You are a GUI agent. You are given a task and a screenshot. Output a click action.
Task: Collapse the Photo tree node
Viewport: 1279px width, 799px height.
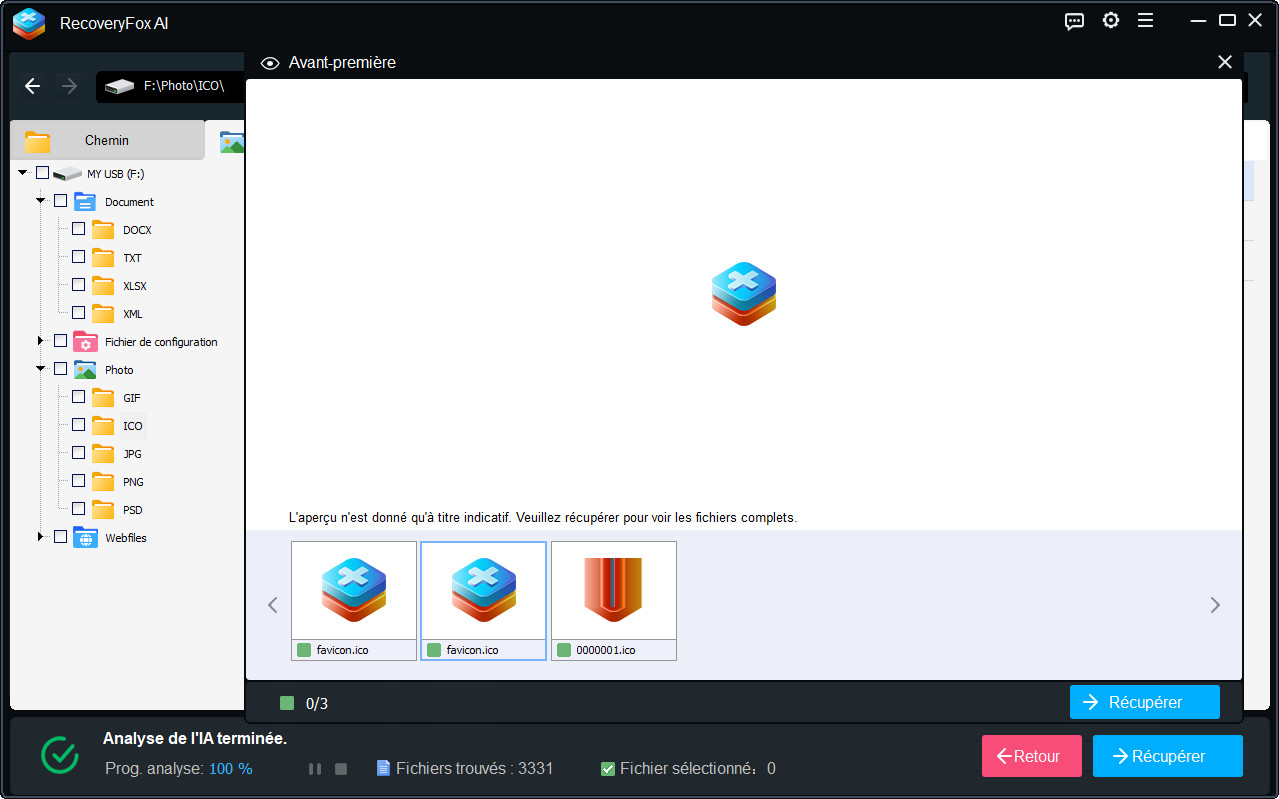pyautogui.click(x=41, y=369)
